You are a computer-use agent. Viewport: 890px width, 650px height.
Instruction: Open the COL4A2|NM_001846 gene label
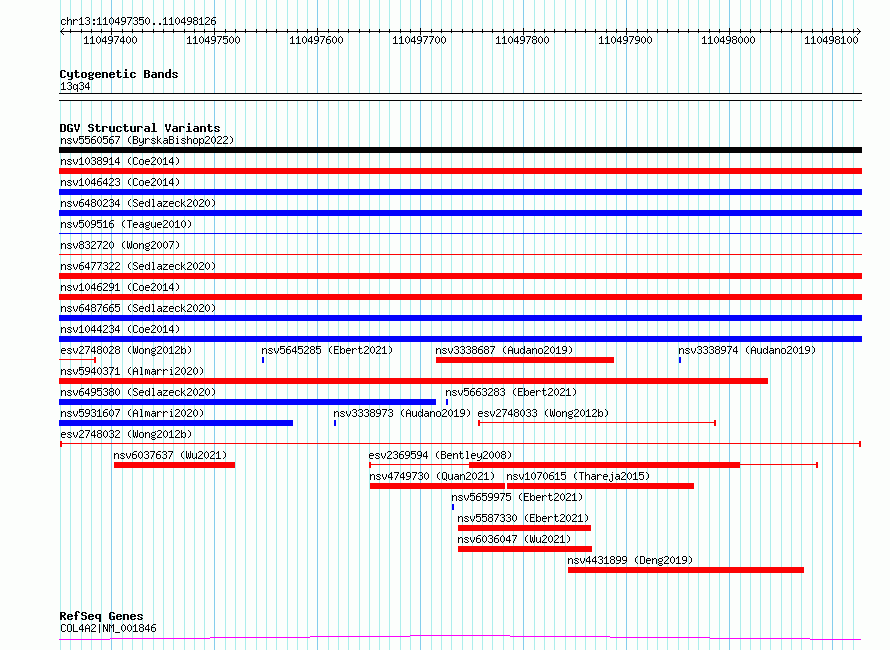click(x=108, y=628)
